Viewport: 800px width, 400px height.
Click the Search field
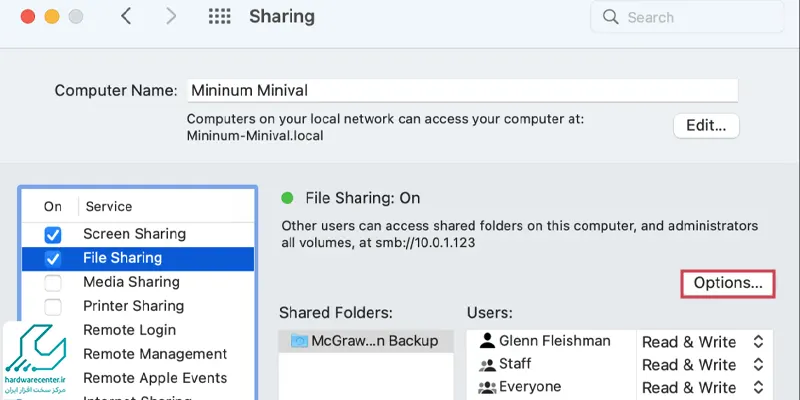(x=687, y=17)
